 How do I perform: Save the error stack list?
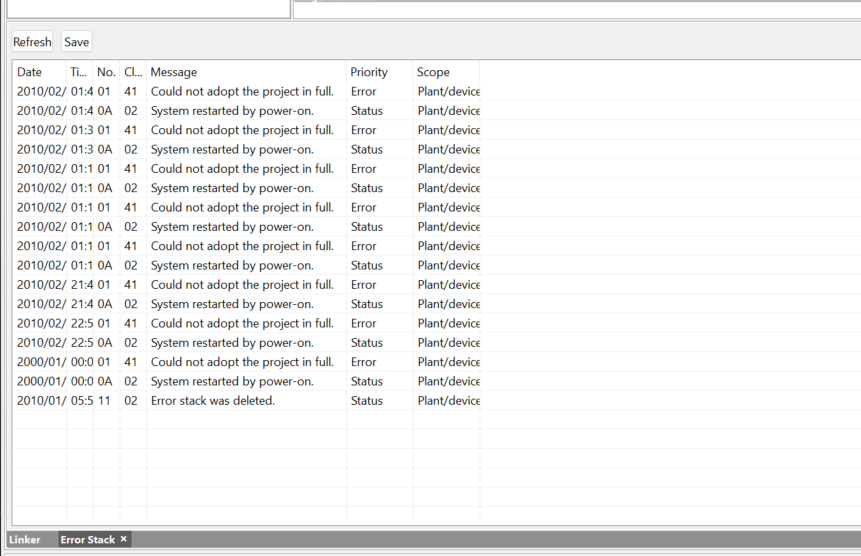76,42
